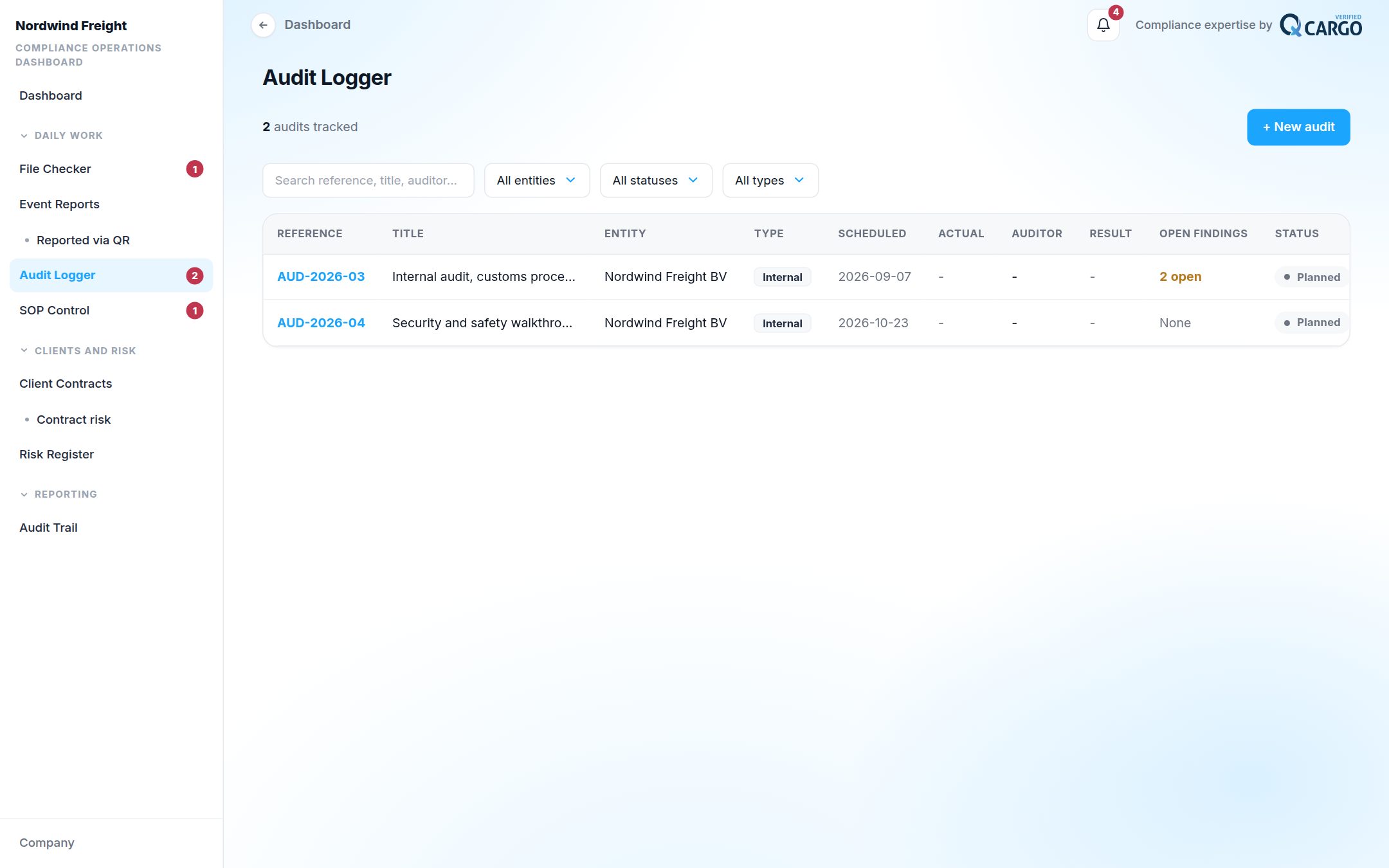Viewport: 1389px width, 868px height.
Task: Click title 'Security and safety walkthro...'
Action: pos(482,323)
